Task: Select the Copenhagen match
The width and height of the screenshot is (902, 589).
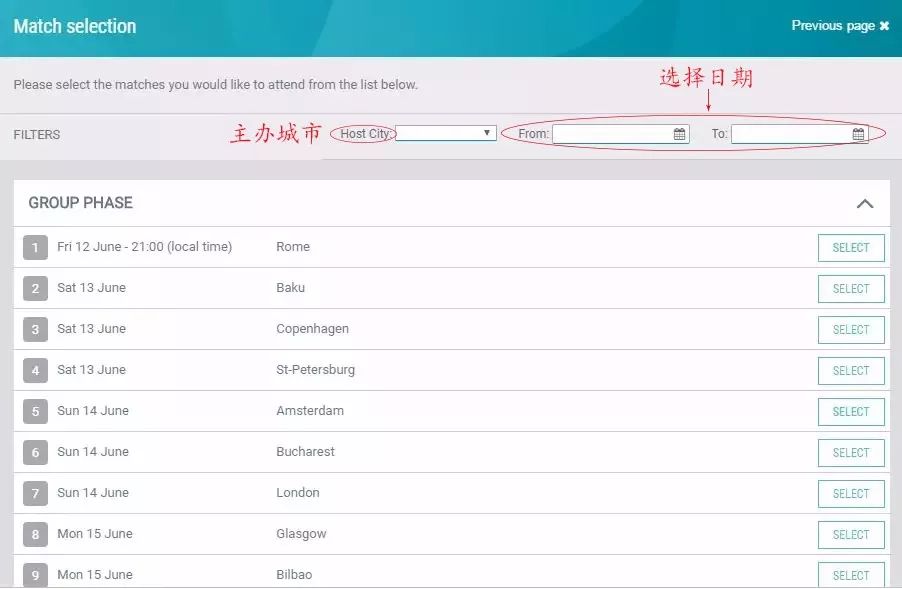Action: [851, 329]
